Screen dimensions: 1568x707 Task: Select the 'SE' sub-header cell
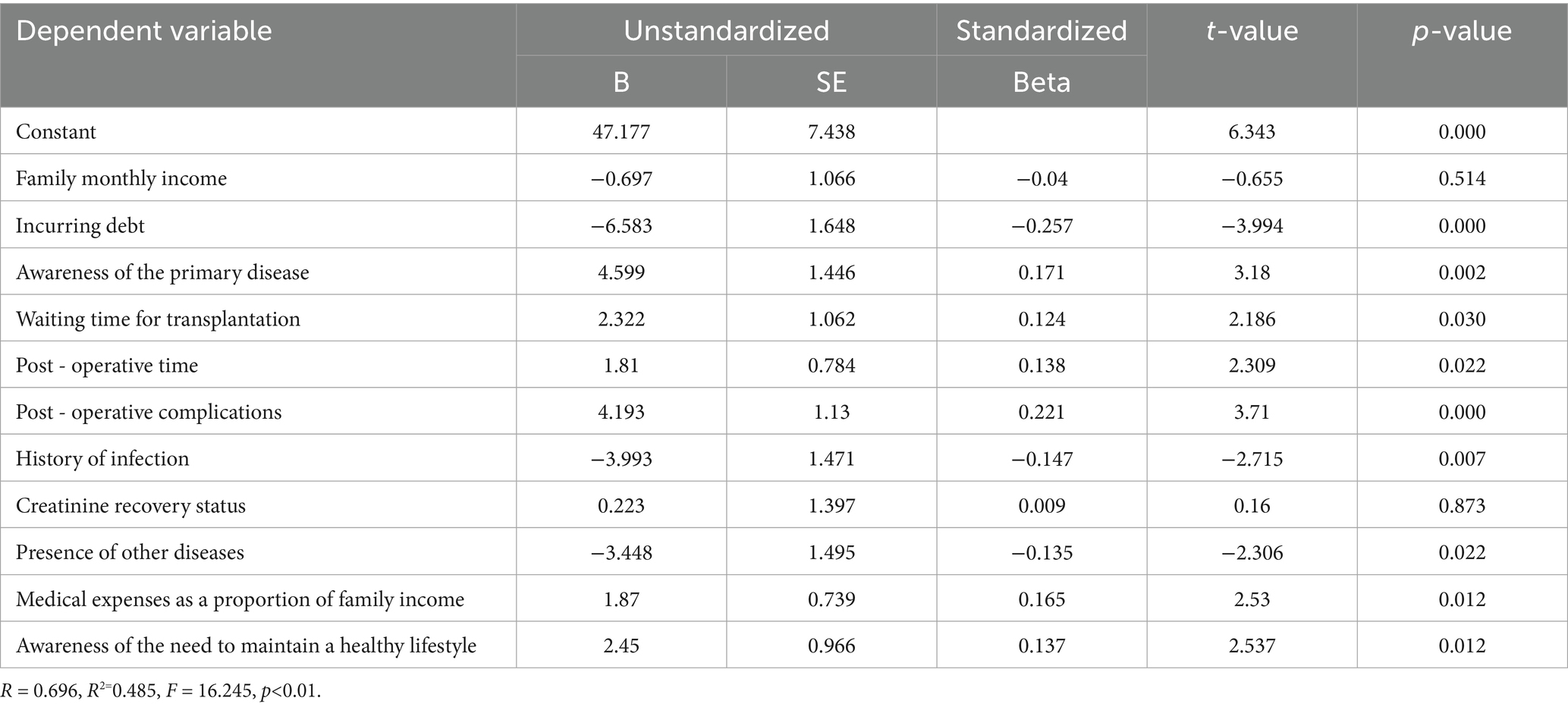point(831,82)
